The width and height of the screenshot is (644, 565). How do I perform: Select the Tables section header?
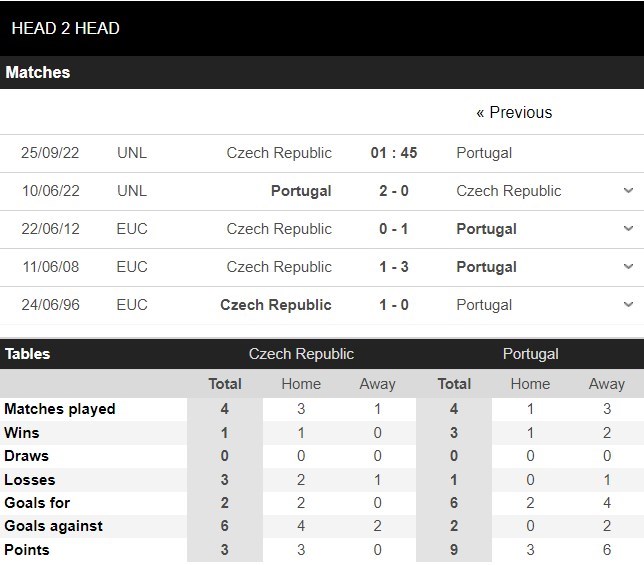28,354
